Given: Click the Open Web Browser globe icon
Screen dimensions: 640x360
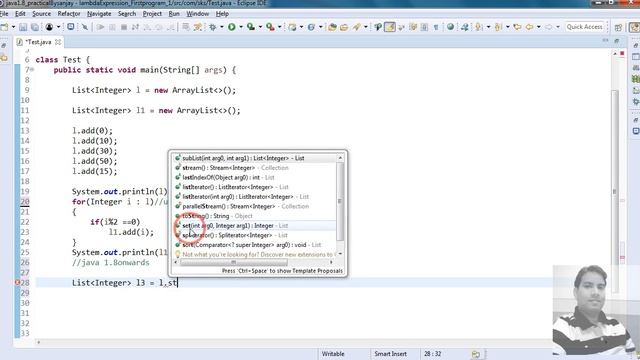Looking at the screenshot, I should [450, 27].
